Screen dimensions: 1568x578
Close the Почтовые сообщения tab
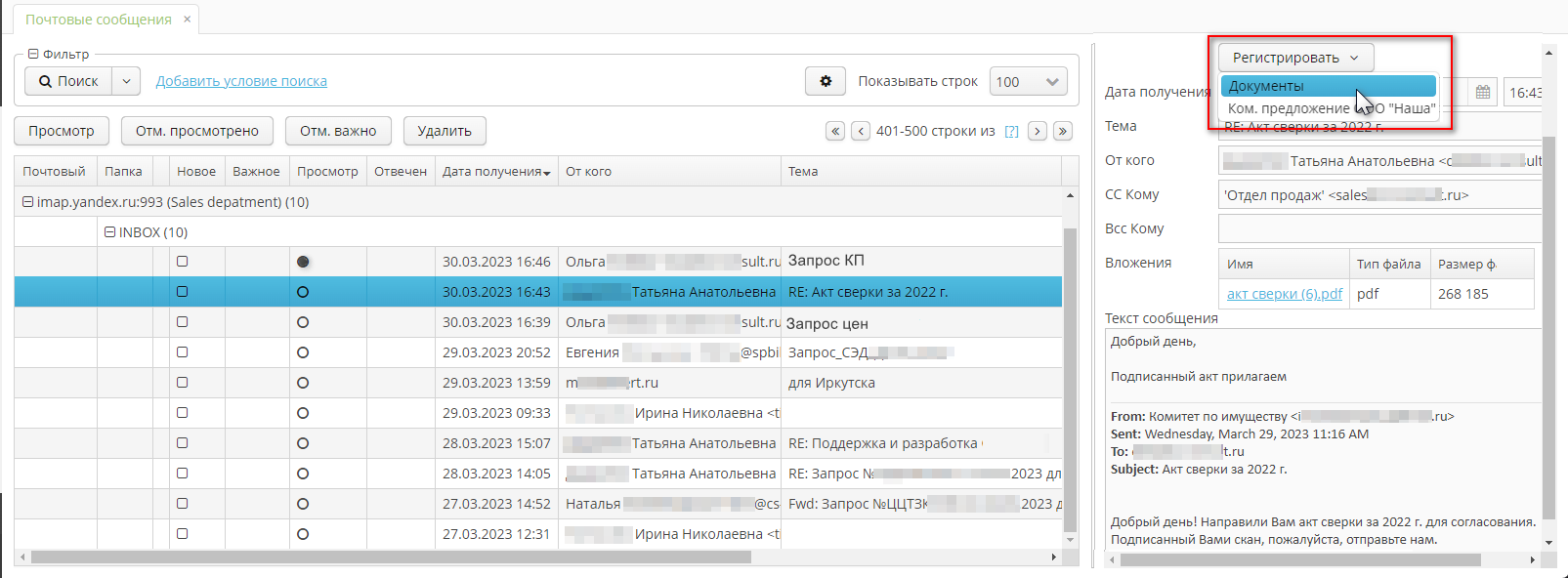188,20
